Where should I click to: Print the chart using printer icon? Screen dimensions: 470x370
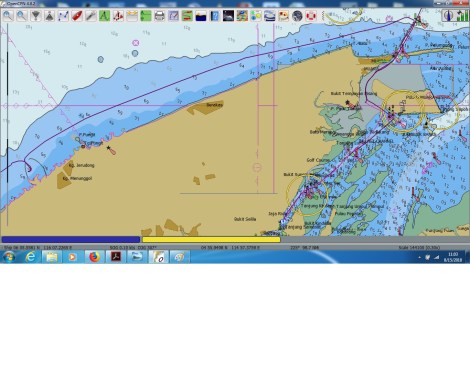pyautogui.click(x=159, y=16)
